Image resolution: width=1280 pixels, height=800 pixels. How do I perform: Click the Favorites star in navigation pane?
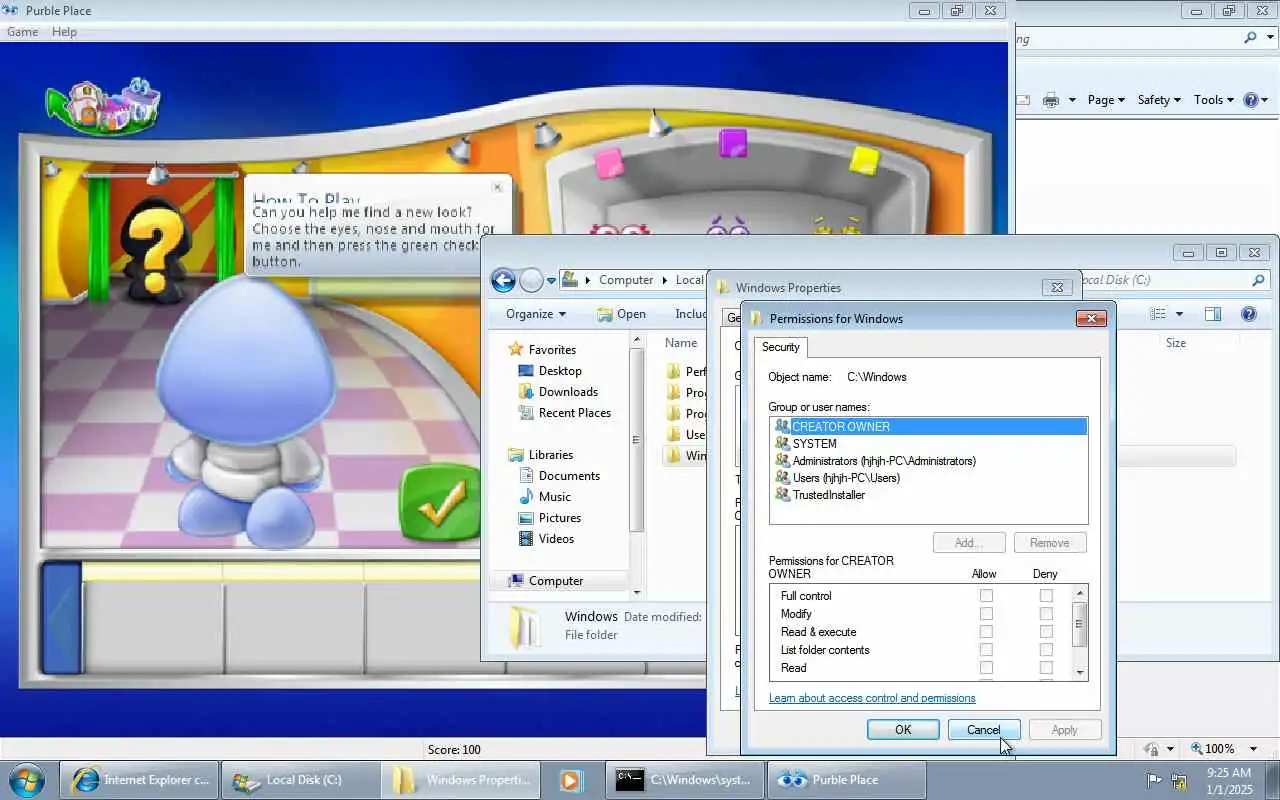pyautogui.click(x=516, y=349)
